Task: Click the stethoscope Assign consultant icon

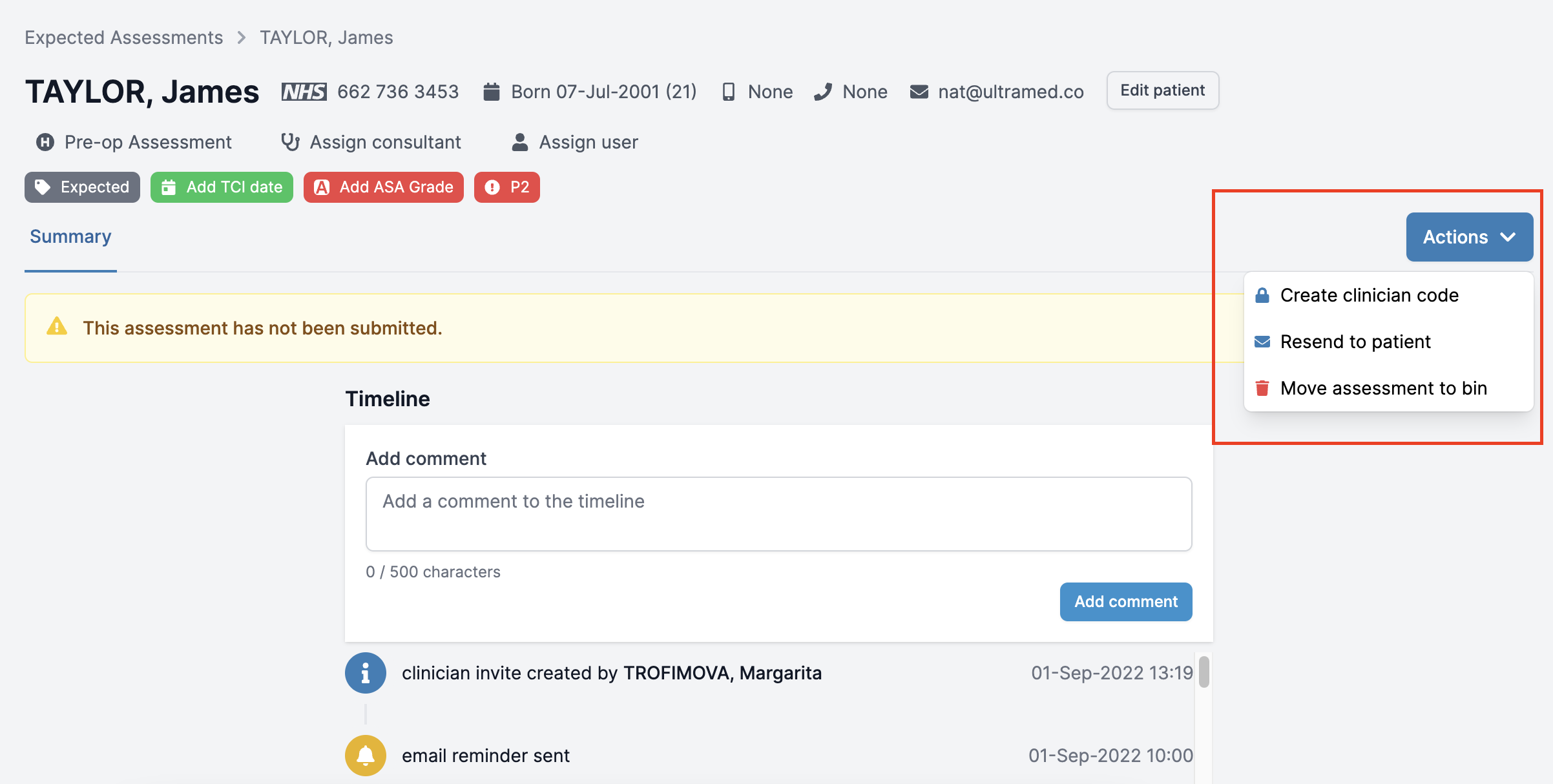Action: tap(290, 142)
